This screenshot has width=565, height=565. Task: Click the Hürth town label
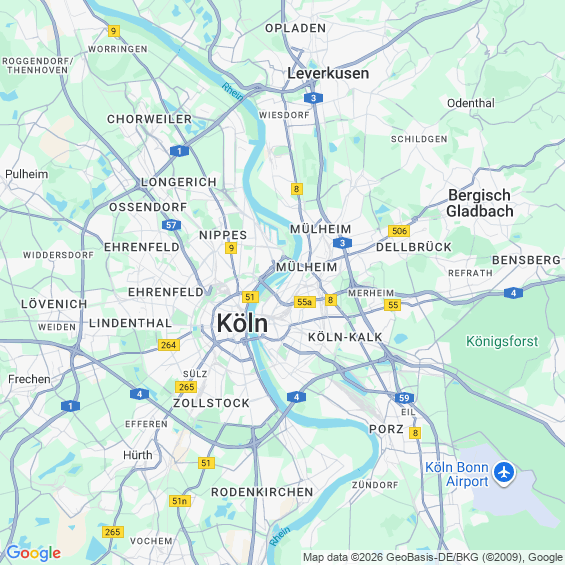pyautogui.click(x=138, y=455)
